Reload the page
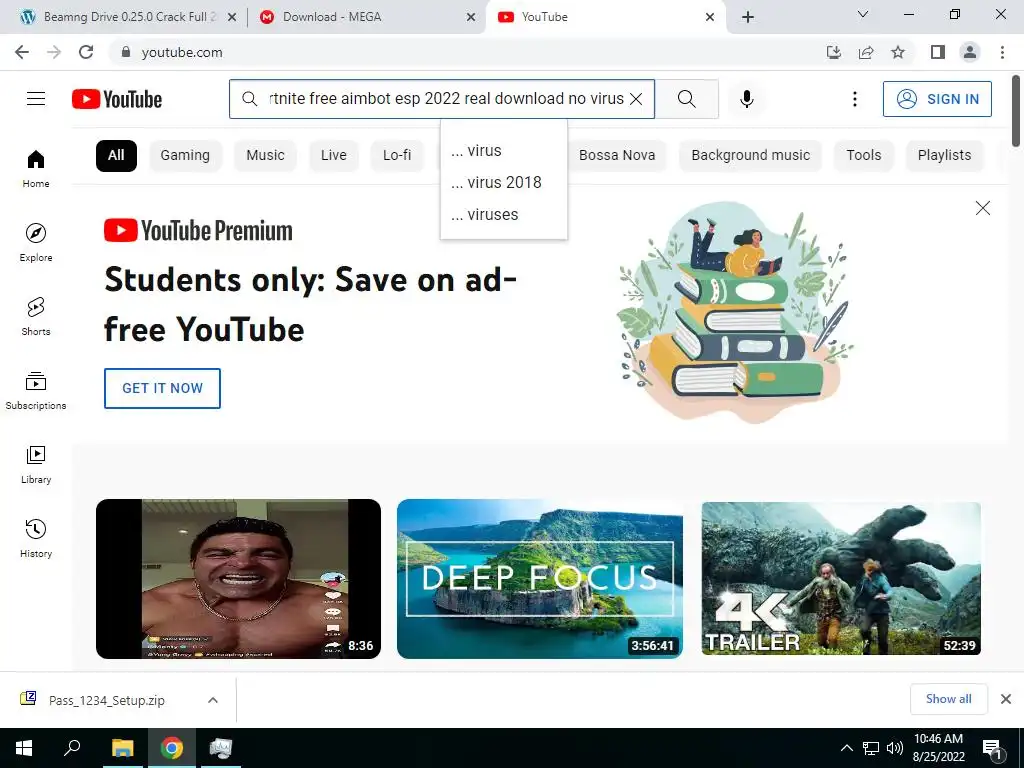Image resolution: width=1024 pixels, height=768 pixels. (86, 52)
